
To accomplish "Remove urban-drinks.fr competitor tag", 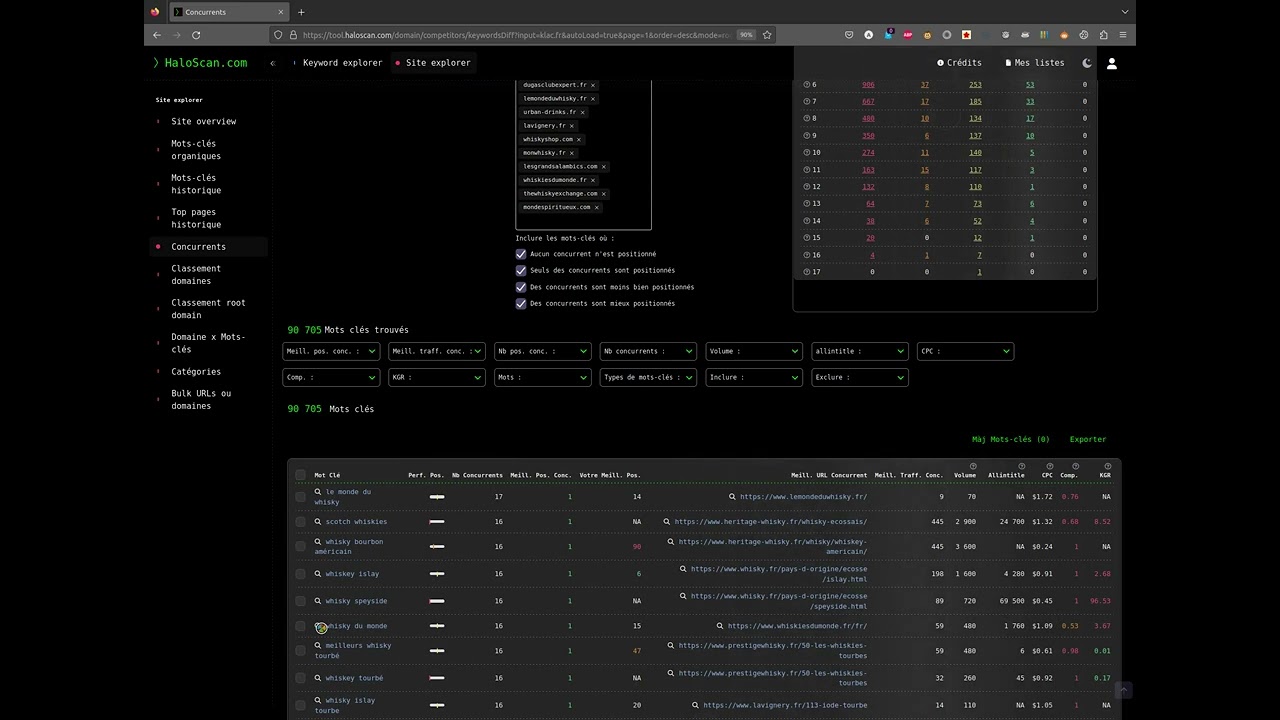I will coord(582,112).
